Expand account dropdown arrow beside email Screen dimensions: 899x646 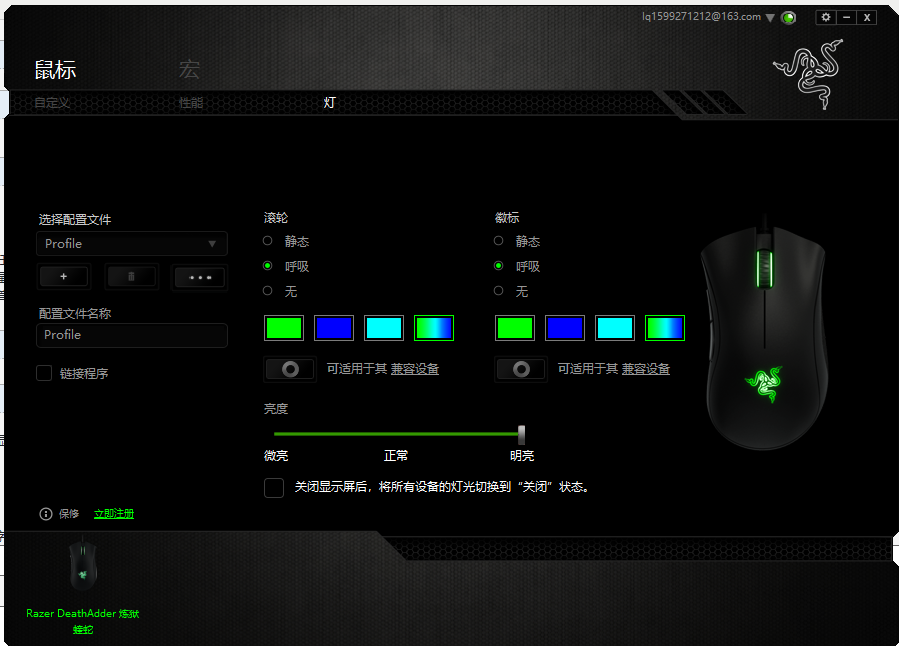pos(771,18)
